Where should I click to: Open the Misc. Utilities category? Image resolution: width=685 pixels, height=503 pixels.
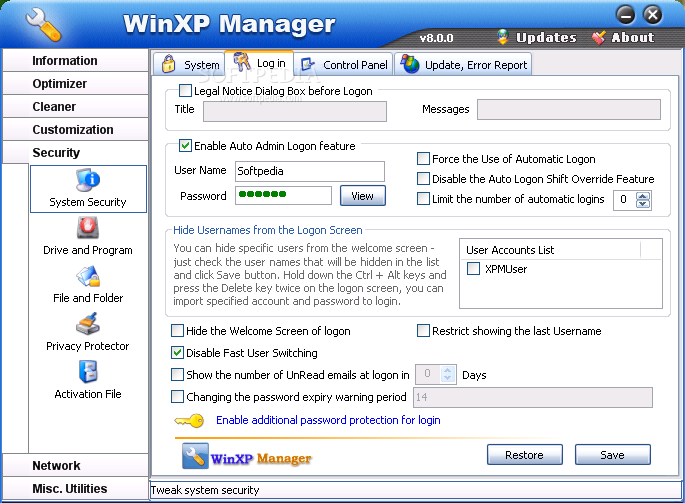(x=75, y=489)
